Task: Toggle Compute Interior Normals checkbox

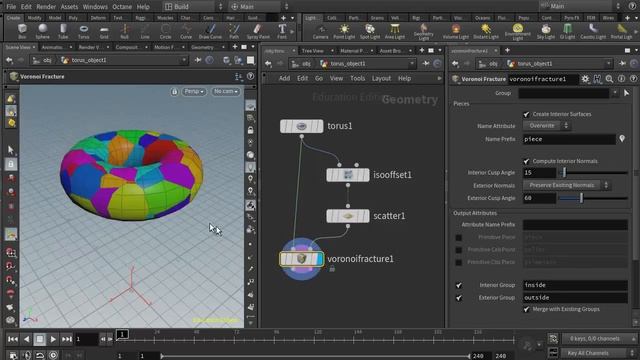Action: click(x=526, y=161)
